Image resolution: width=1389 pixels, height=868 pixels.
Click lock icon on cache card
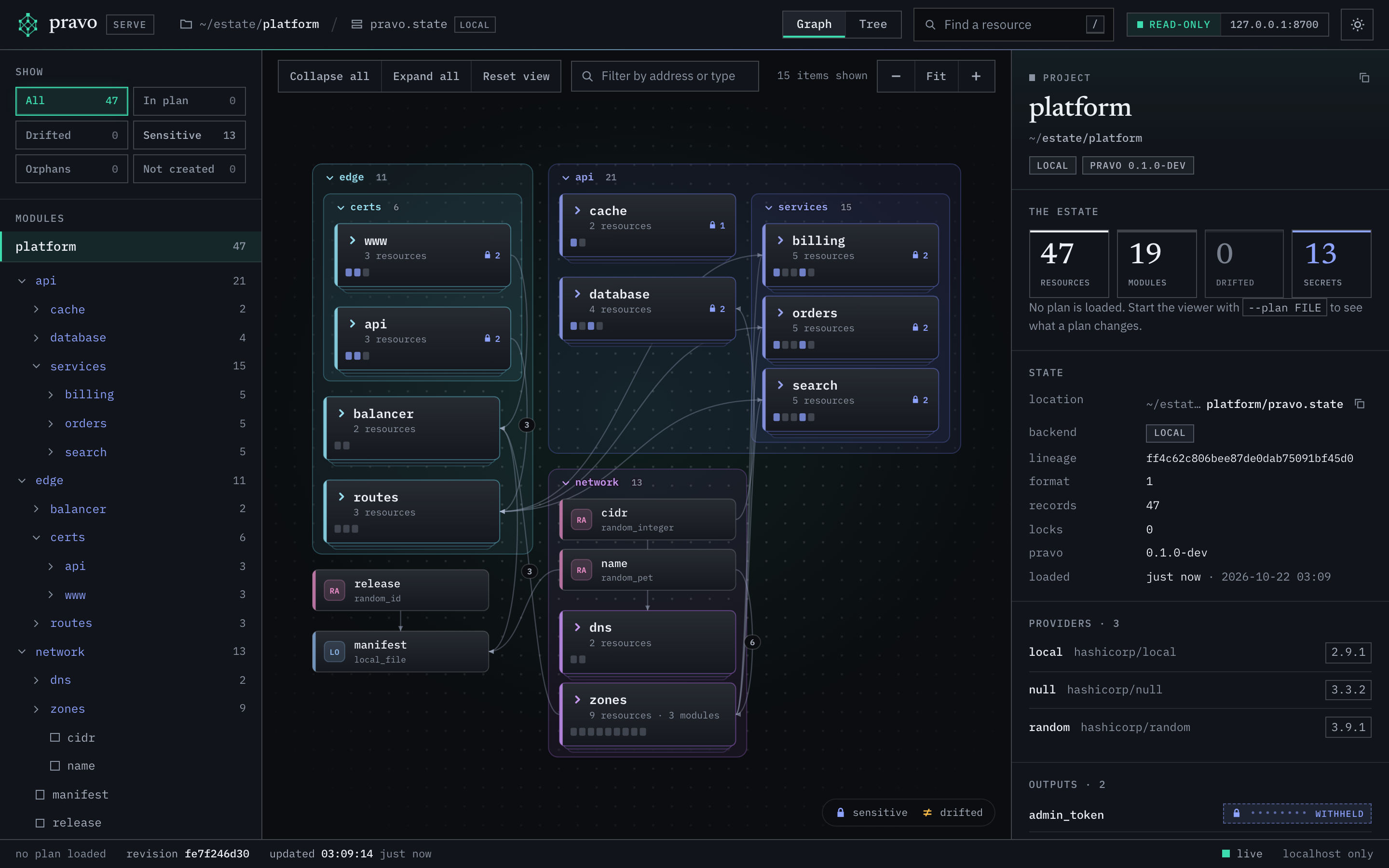(x=712, y=225)
